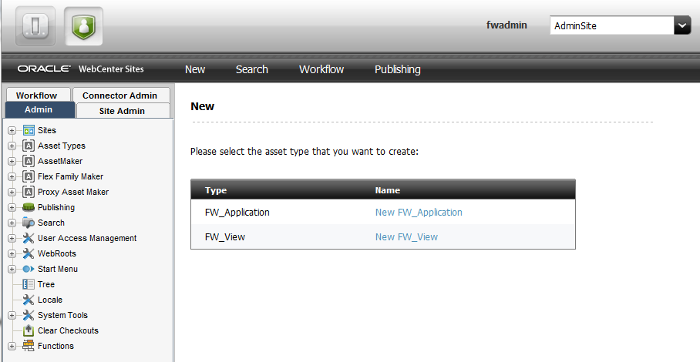Select the Asset Types tree label
Viewport: 700px width, 362px height.
click(62, 146)
